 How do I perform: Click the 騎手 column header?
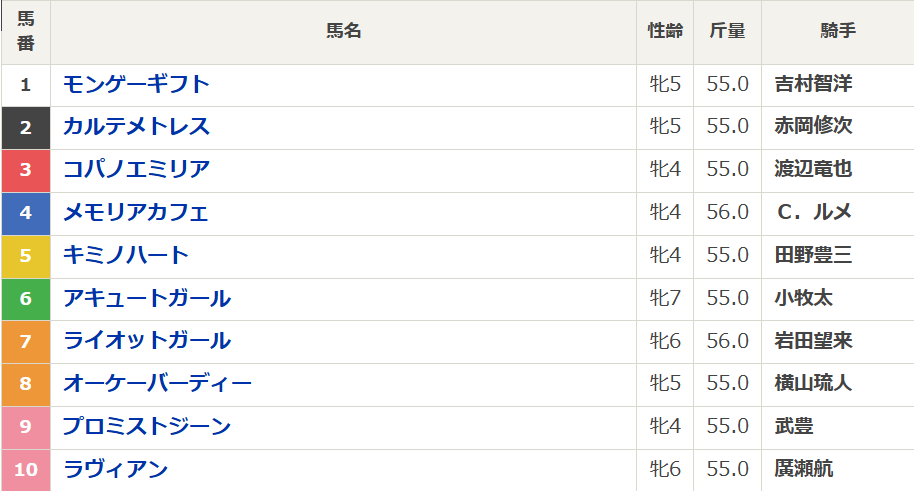coord(837,31)
